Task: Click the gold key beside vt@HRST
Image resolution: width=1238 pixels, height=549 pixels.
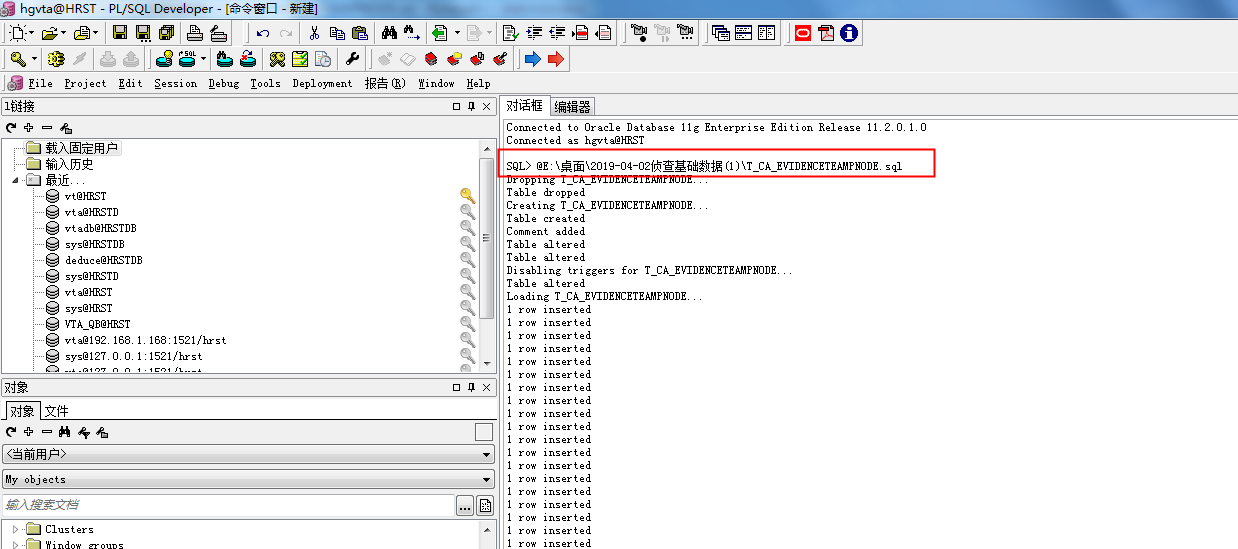Action: point(467,196)
